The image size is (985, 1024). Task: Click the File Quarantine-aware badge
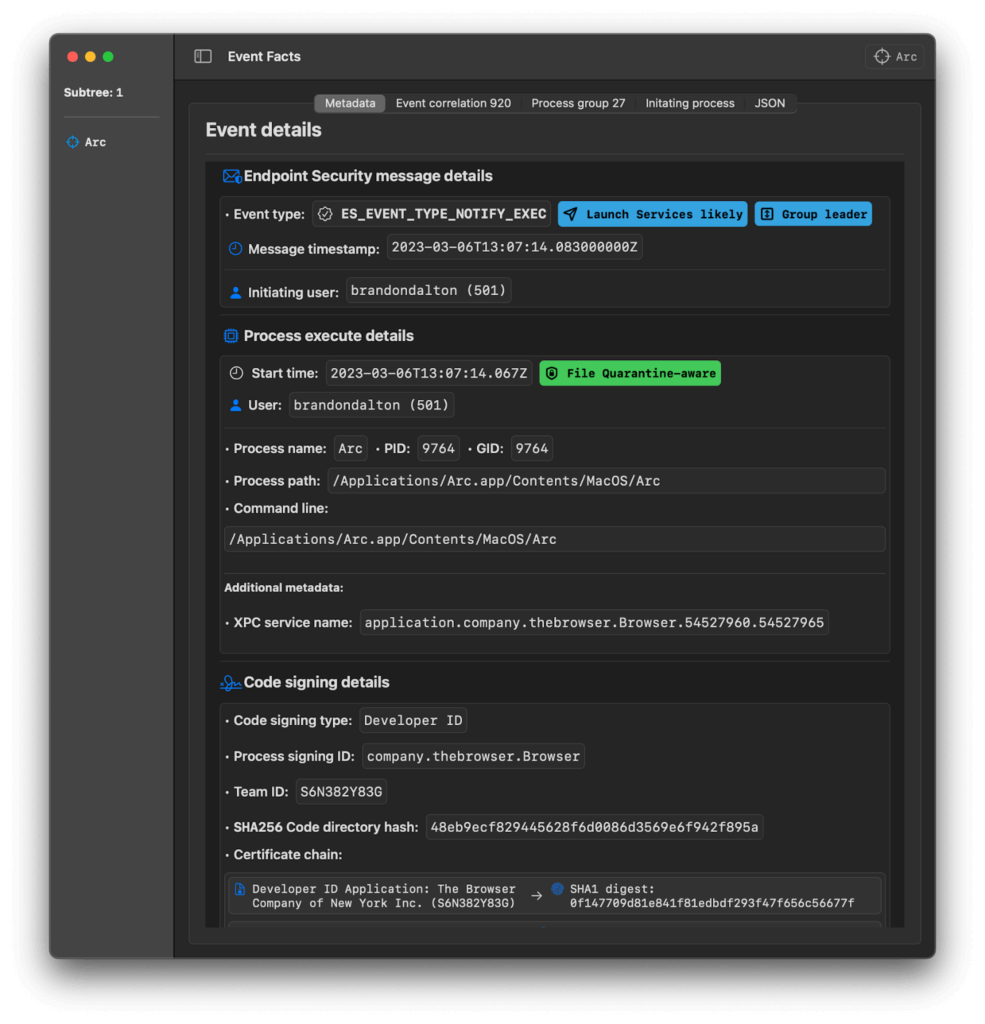[x=630, y=372]
